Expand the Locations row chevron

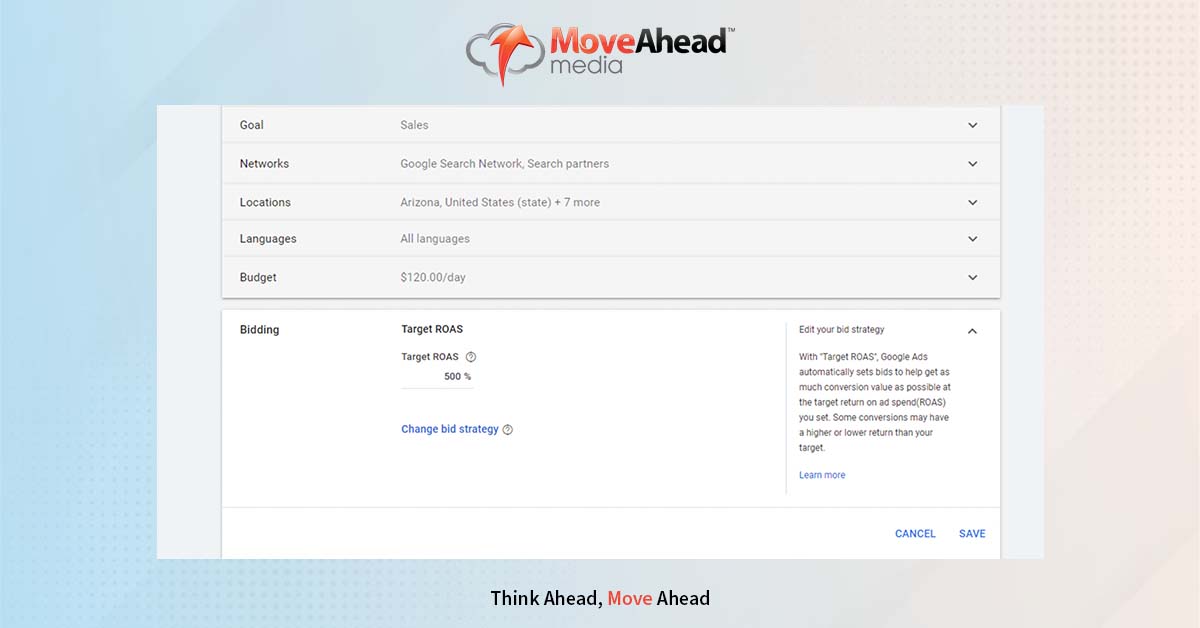pyautogui.click(x=972, y=202)
